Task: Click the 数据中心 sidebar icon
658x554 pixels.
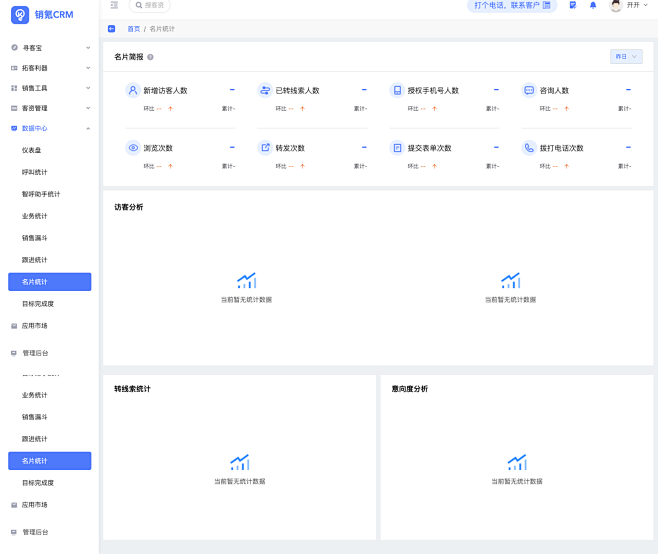Action: [x=14, y=128]
